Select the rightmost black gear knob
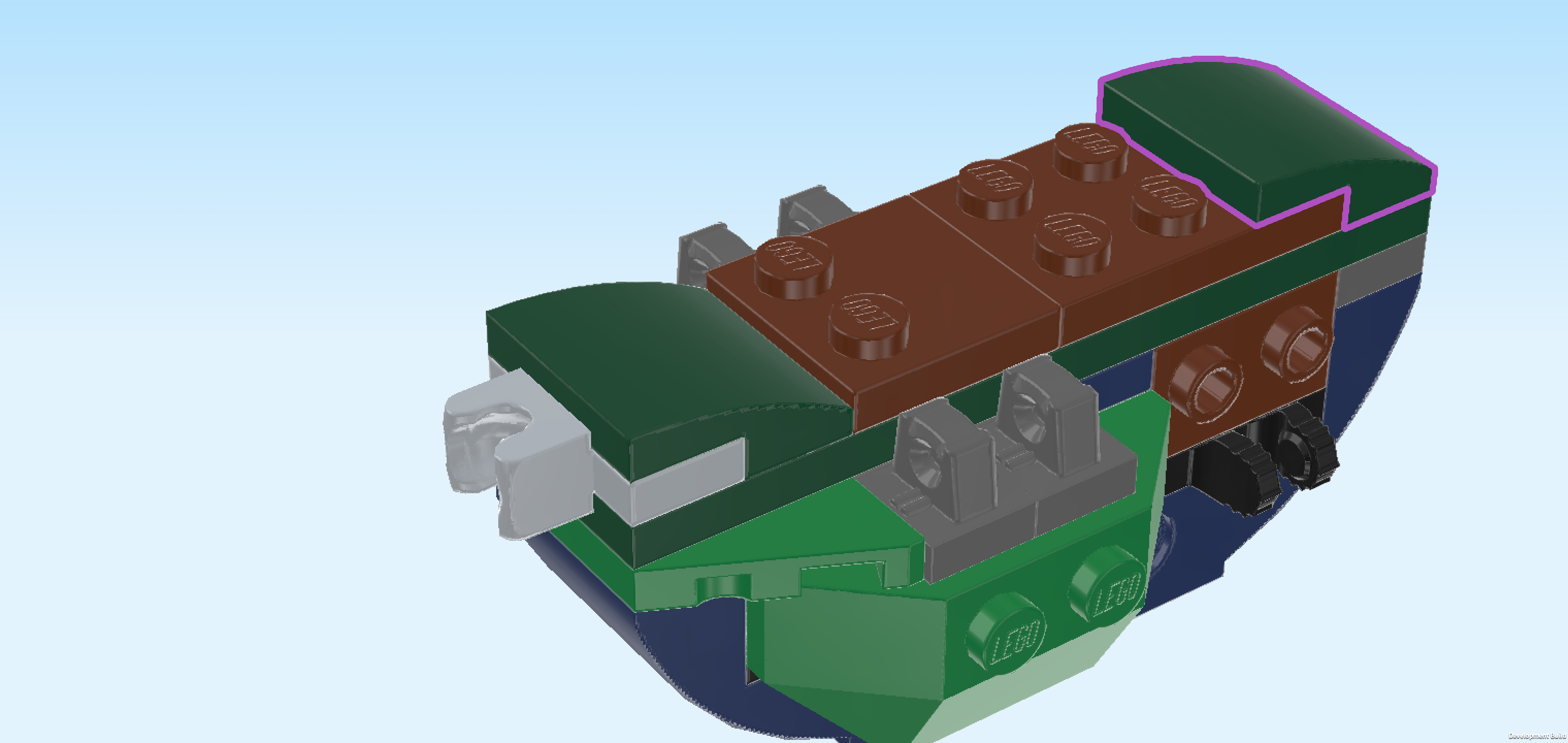 (1309, 448)
